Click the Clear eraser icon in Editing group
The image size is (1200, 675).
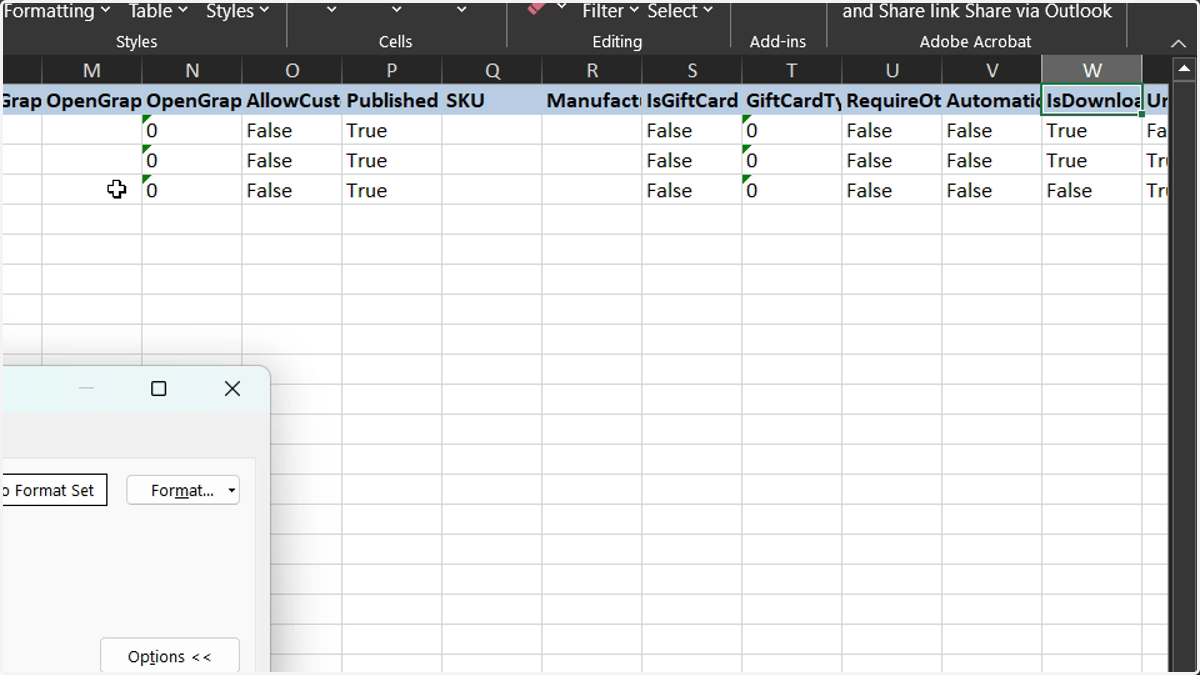[536, 7]
